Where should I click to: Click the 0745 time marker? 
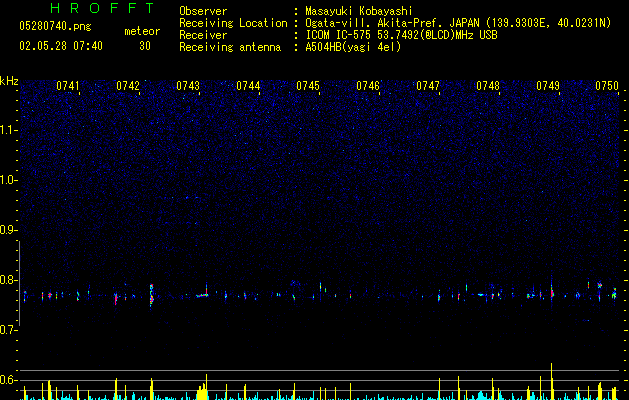tap(308, 86)
